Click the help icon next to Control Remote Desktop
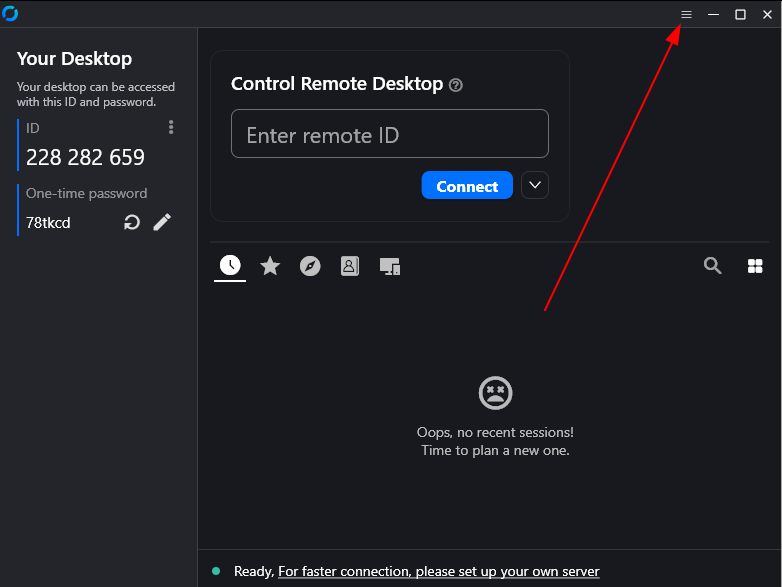 (456, 85)
